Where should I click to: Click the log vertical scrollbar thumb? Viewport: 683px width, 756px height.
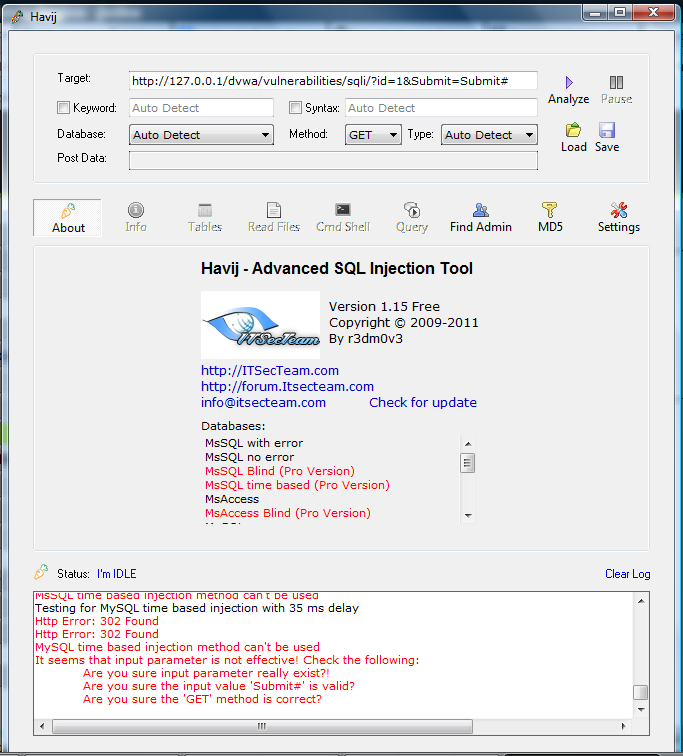640,692
